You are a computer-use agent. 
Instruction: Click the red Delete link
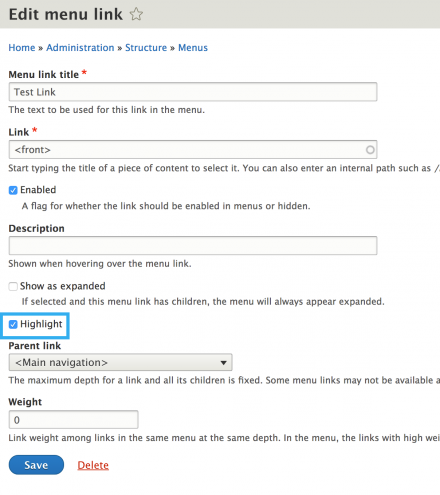[93, 465]
